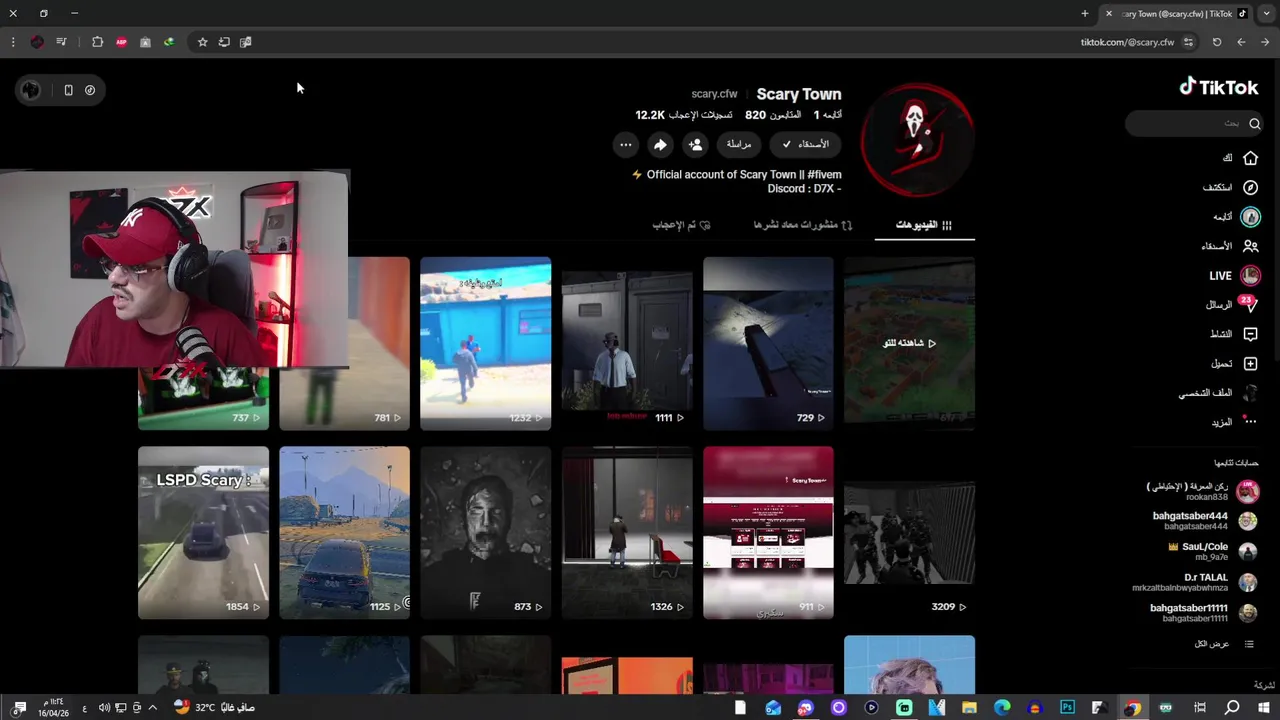Click the circular TikTok icon in the floating pill
Image resolution: width=1280 pixels, height=720 pixels.
[x=90, y=90]
